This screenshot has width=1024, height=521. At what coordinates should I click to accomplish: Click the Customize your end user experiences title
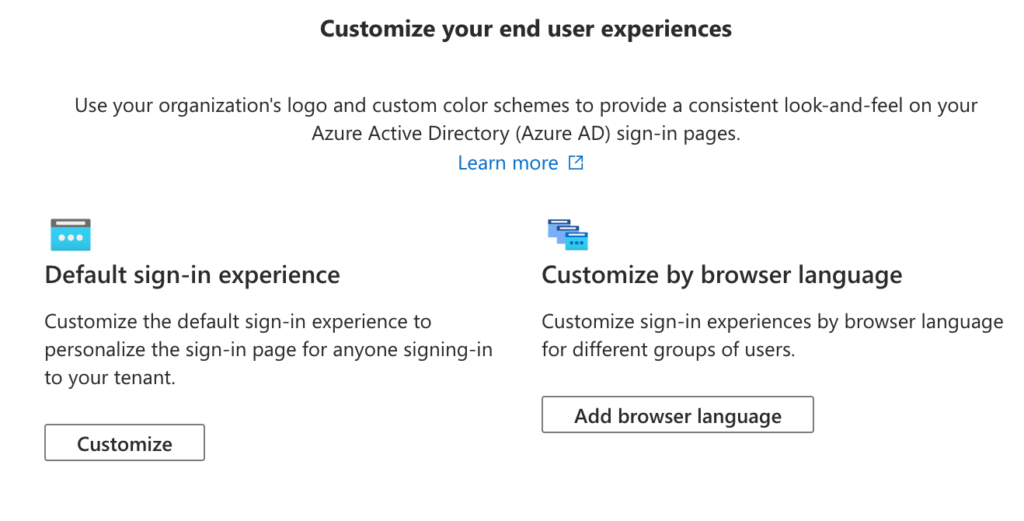pyautogui.click(x=526, y=29)
